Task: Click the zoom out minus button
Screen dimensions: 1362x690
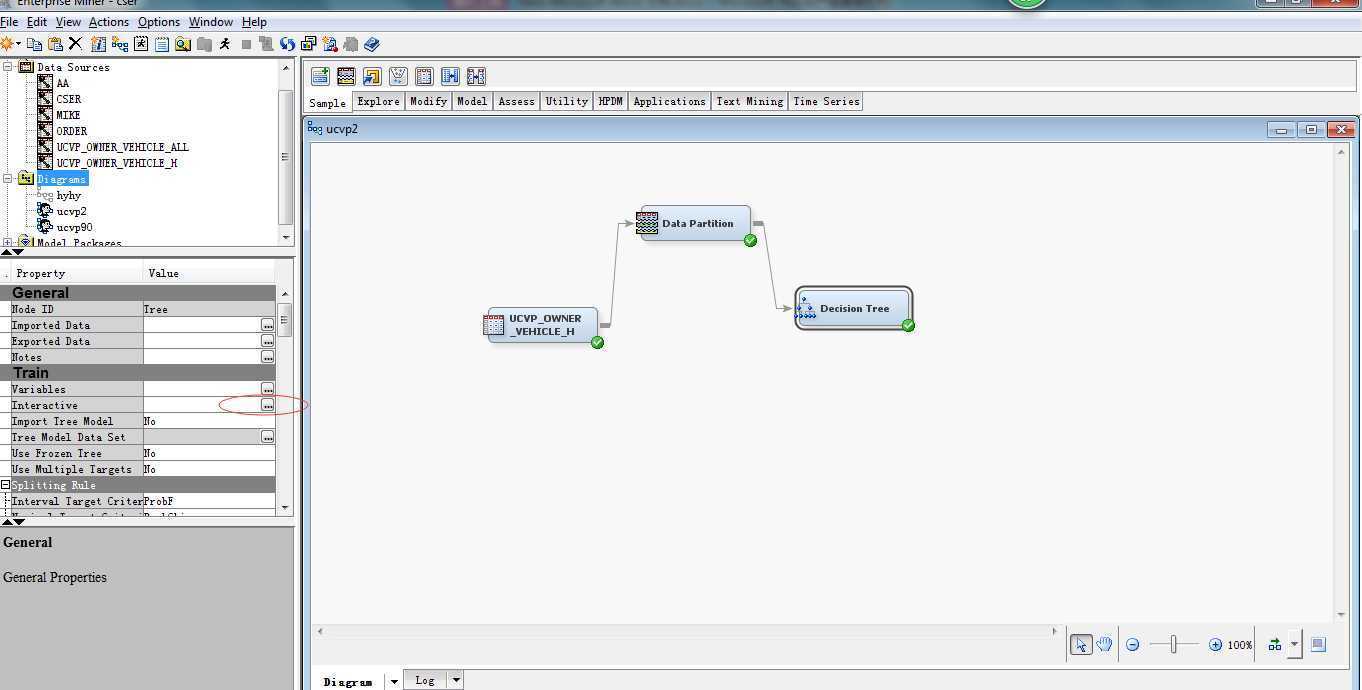Action: pos(1132,645)
